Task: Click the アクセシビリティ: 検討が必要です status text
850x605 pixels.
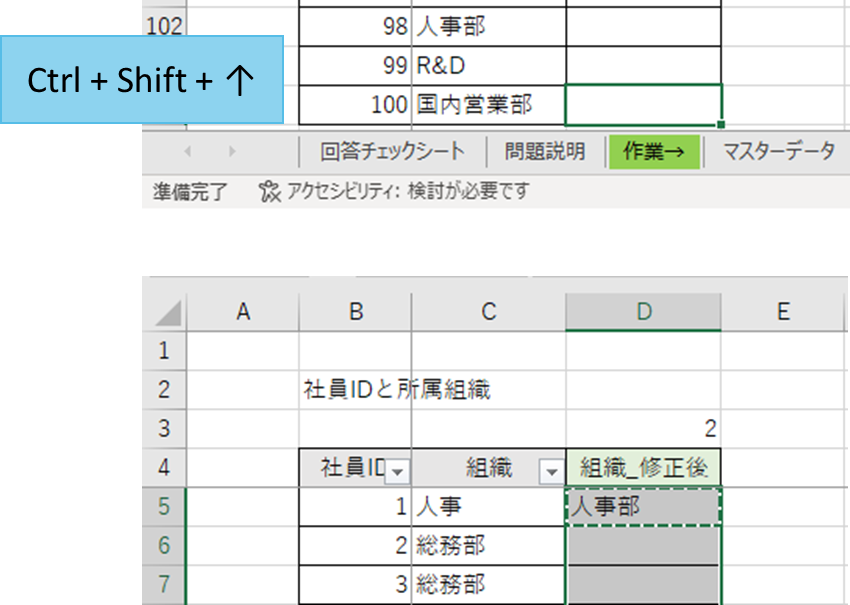Action: tap(408, 191)
